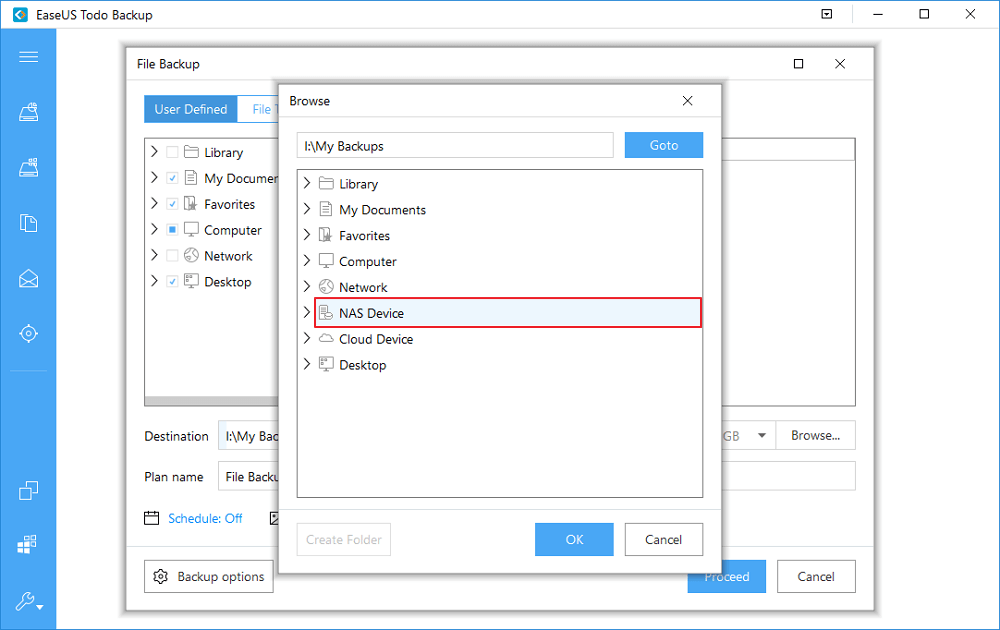This screenshot has width=1000, height=630.
Task: Close the Browse dialog
Action: tap(687, 101)
